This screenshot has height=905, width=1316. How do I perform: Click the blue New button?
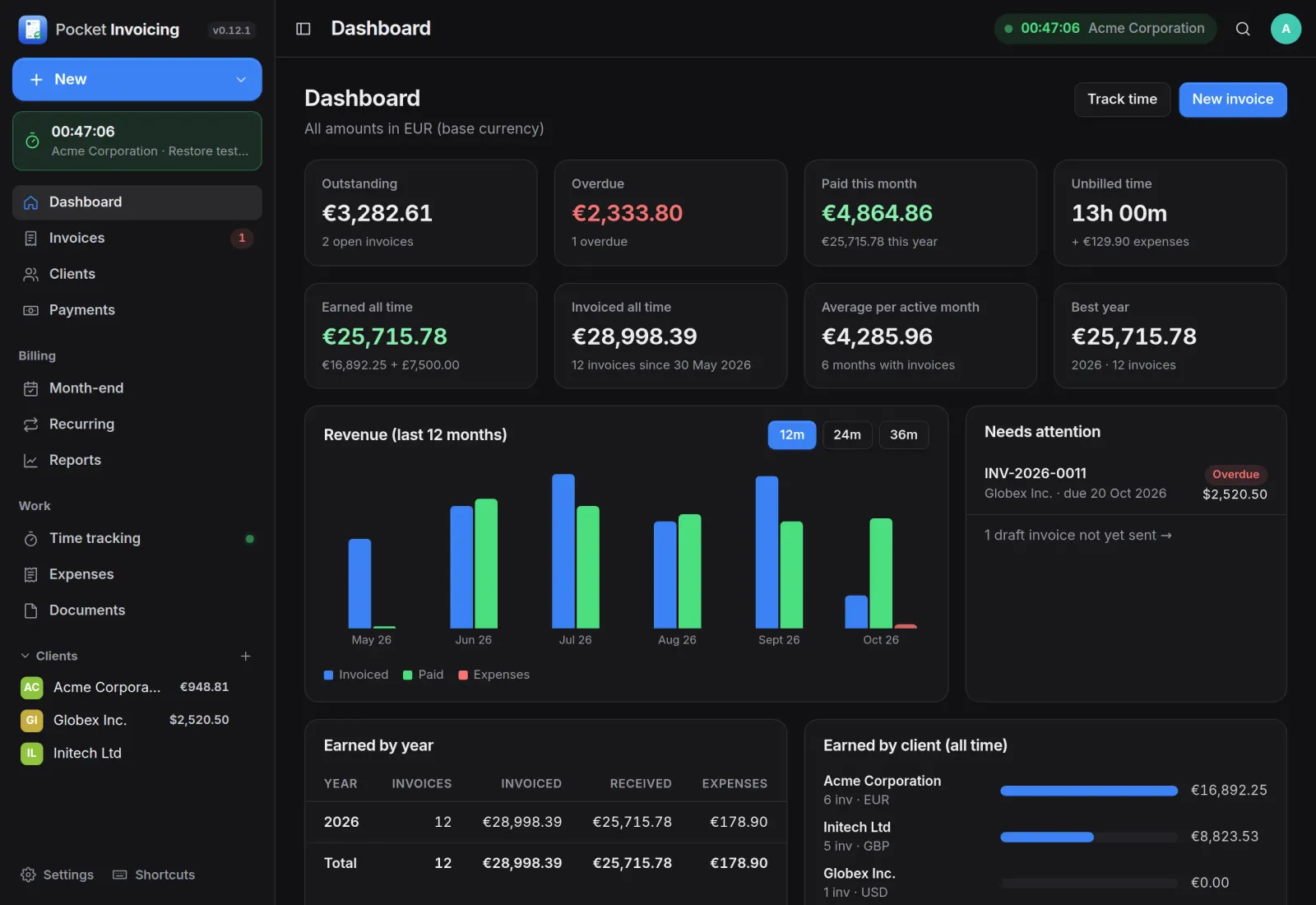(x=137, y=79)
